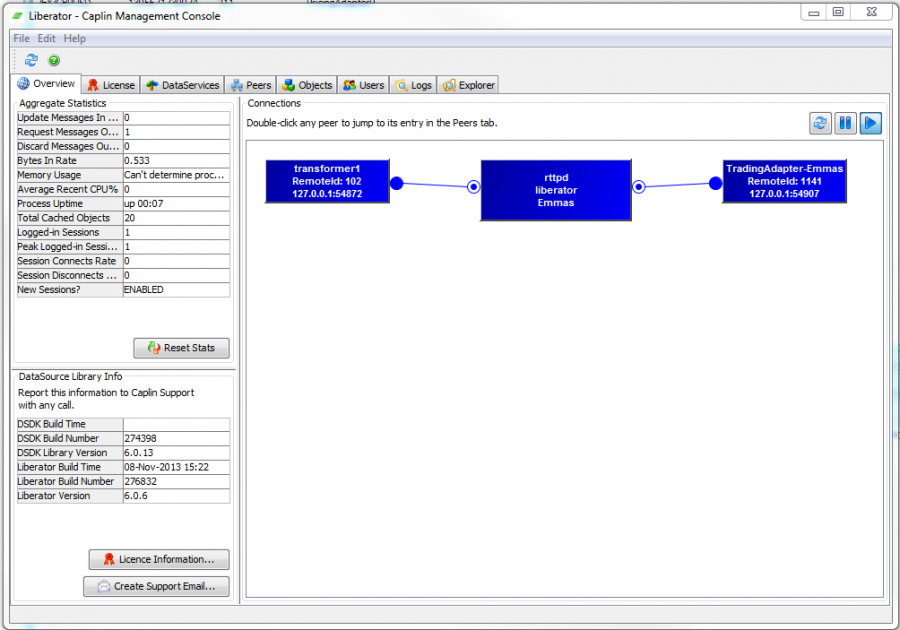Click the green help icon in the toolbar
900x630 pixels.
[54, 60]
